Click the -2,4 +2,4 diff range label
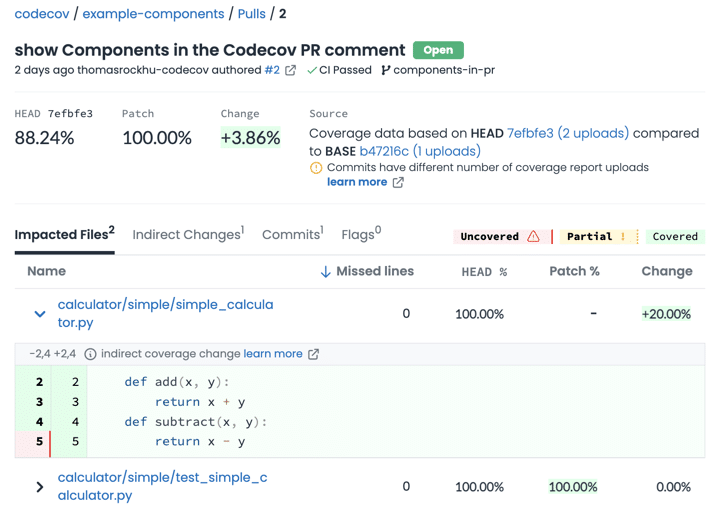The image size is (725, 530). coord(52,354)
